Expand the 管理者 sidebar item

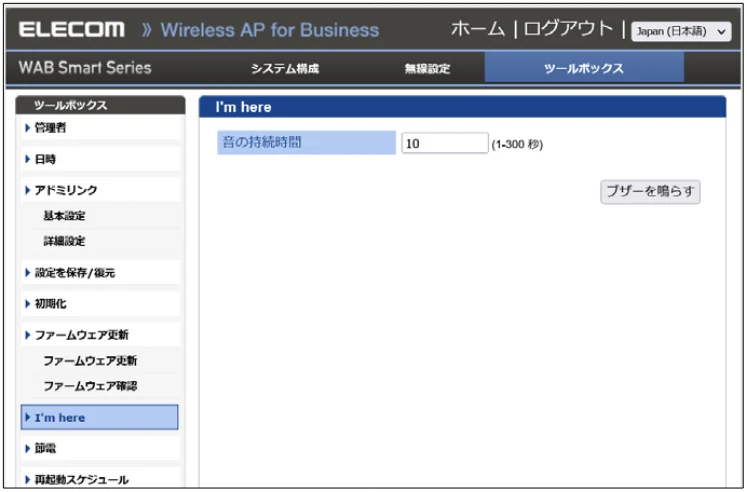coord(101,128)
